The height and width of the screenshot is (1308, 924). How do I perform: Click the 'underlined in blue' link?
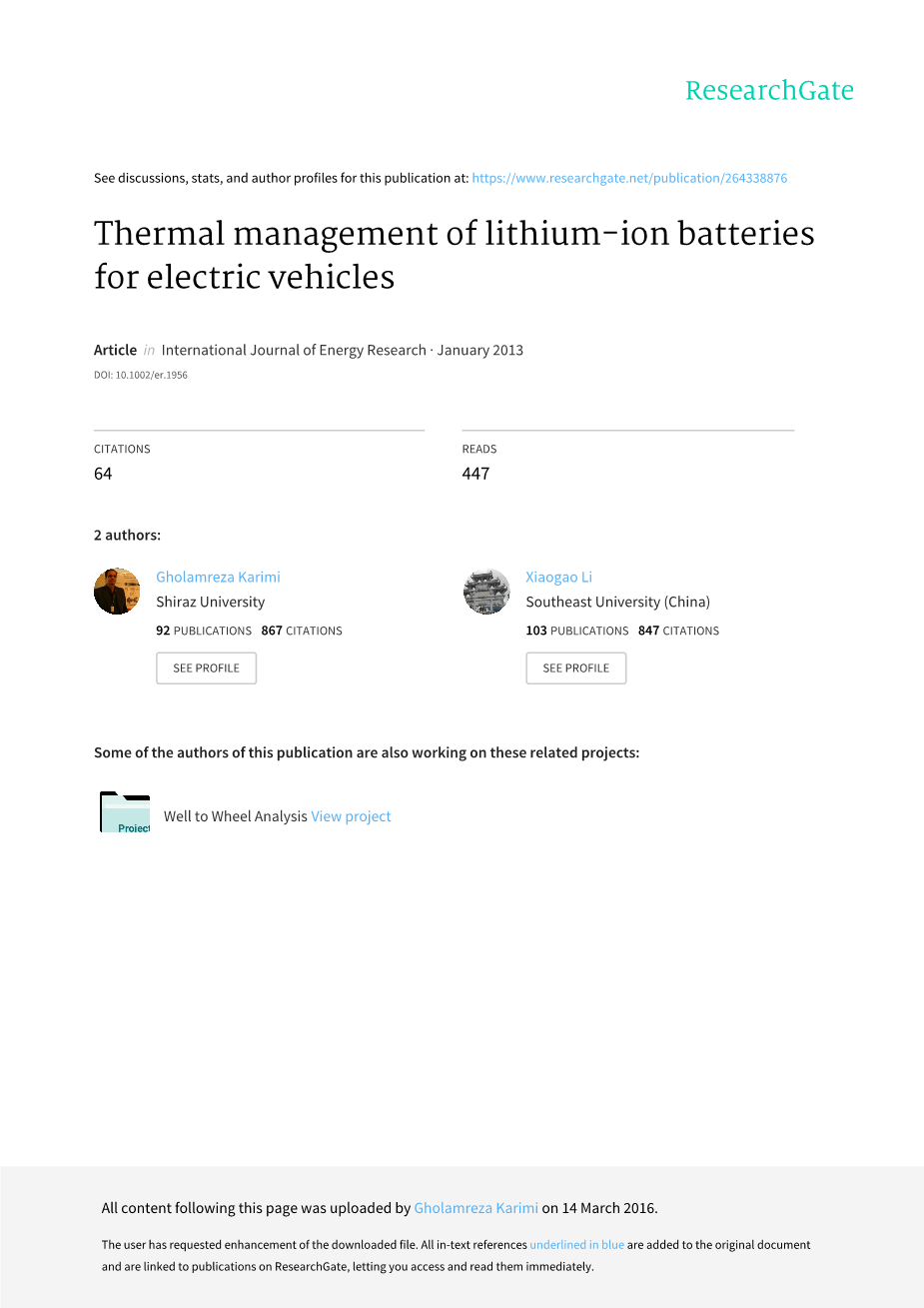[x=576, y=1245]
